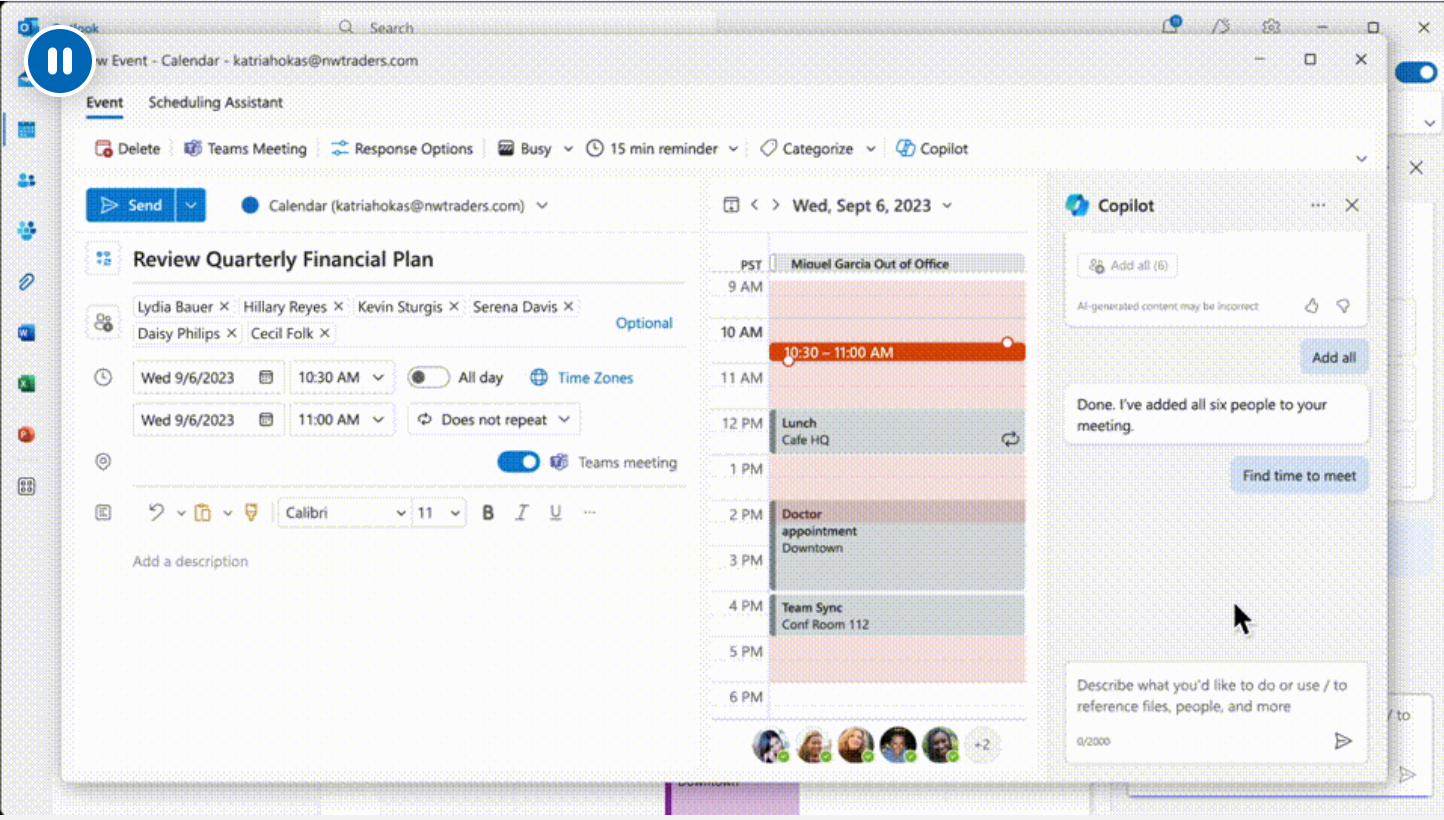Click the Delete button in the ribbon

click(x=127, y=149)
